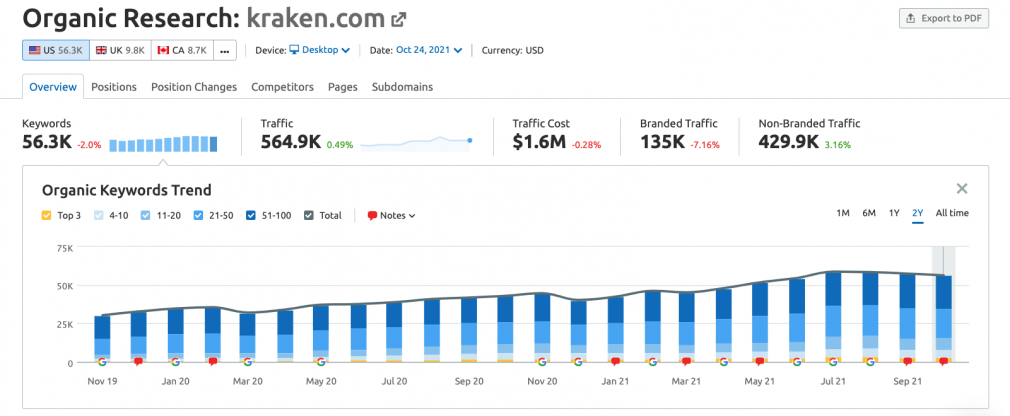Click the Google update icon at Nov 19
The image size is (1010, 416).
102,362
